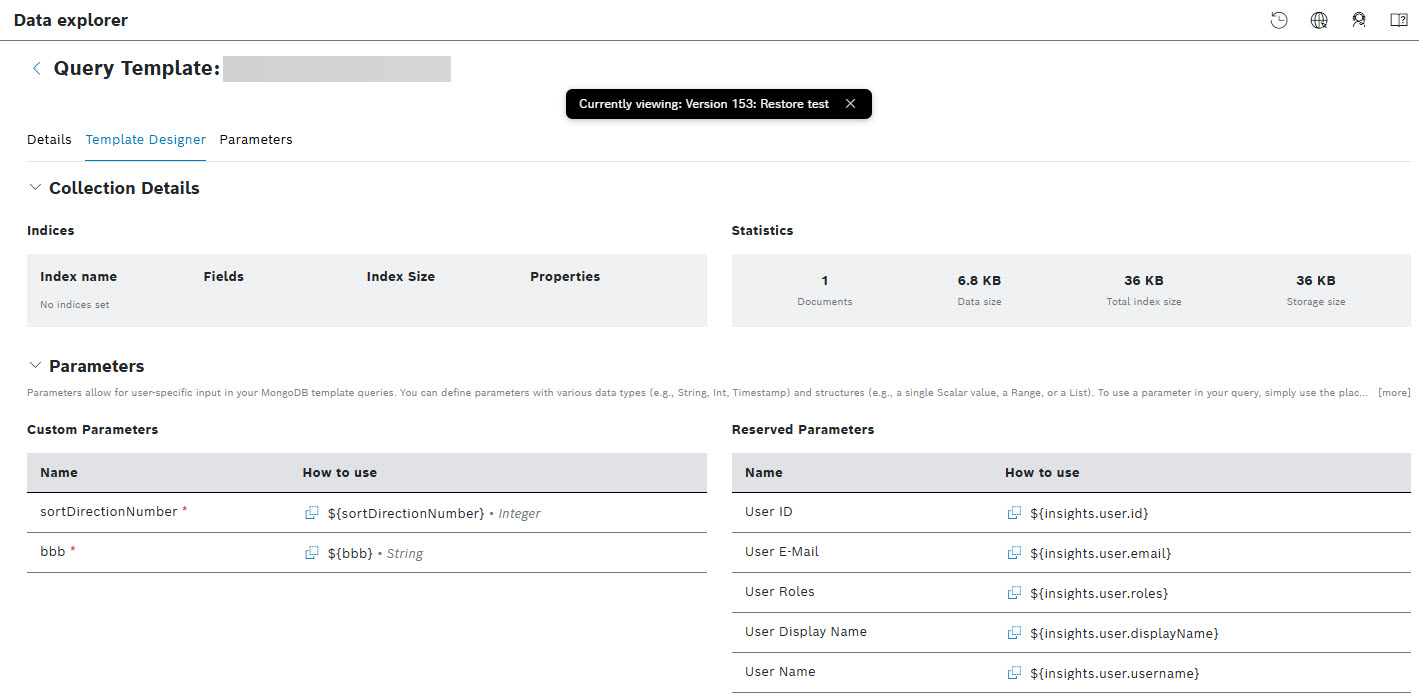Copy the ${insights.user.roles} placeholder
Screen dimensions: 1419x700
(x=1015, y=593)
